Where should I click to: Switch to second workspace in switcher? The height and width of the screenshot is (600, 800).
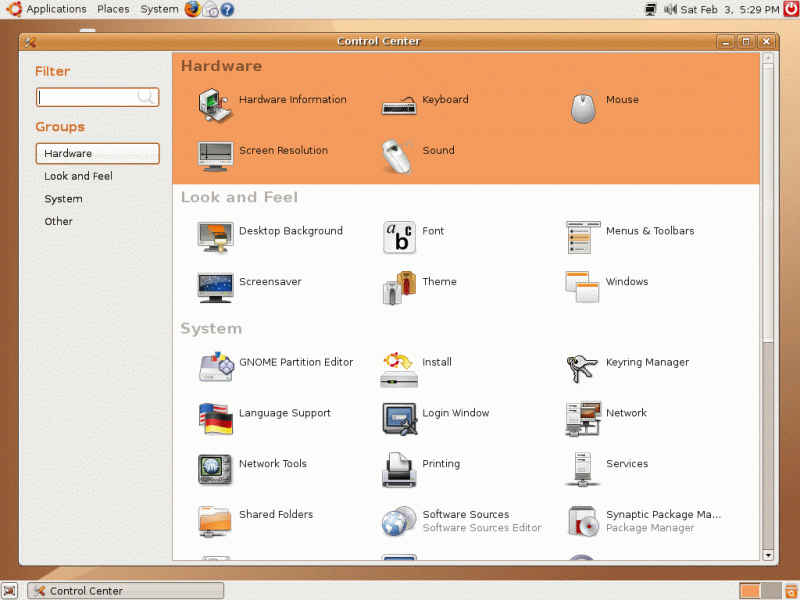771,591
